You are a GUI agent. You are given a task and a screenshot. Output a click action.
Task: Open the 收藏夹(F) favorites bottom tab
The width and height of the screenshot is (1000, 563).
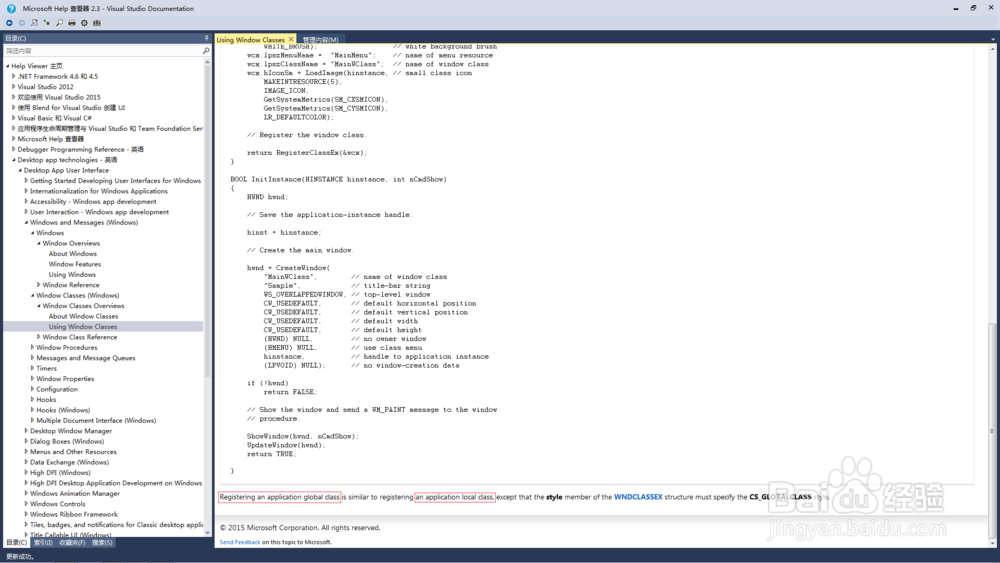(x=72, y=543)
